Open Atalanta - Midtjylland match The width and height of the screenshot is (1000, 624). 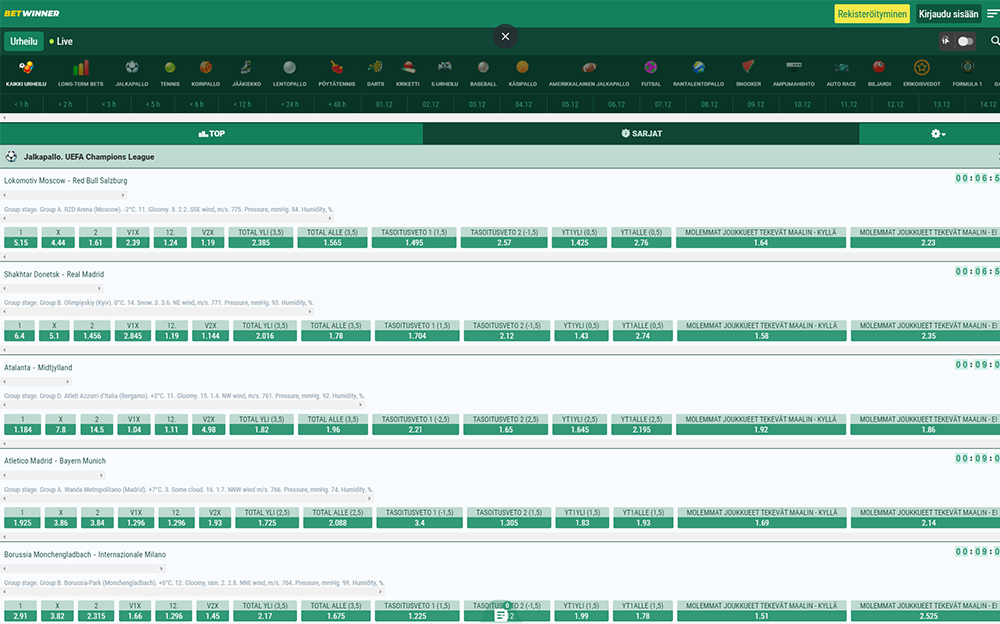point(38,367)
